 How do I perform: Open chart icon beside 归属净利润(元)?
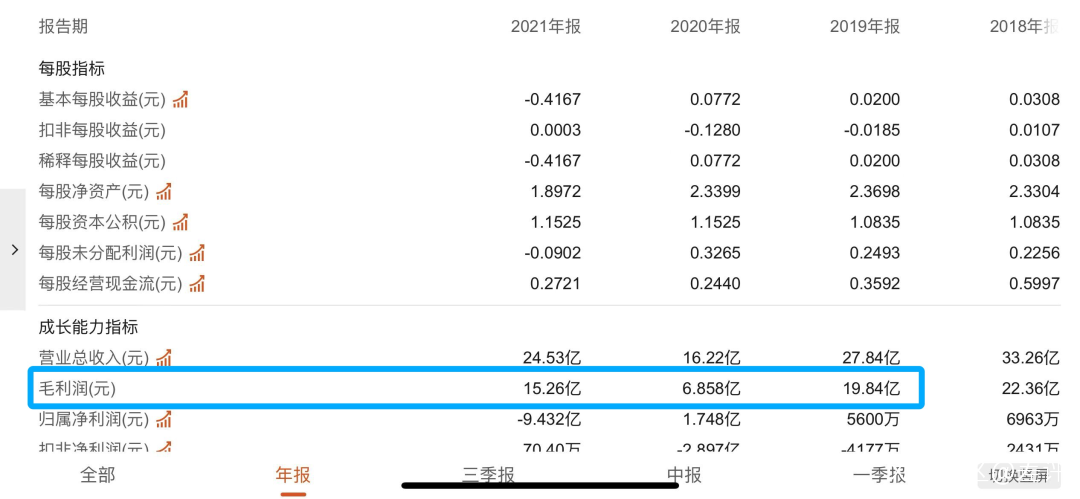pyautogui.click(x=163, y=418)
